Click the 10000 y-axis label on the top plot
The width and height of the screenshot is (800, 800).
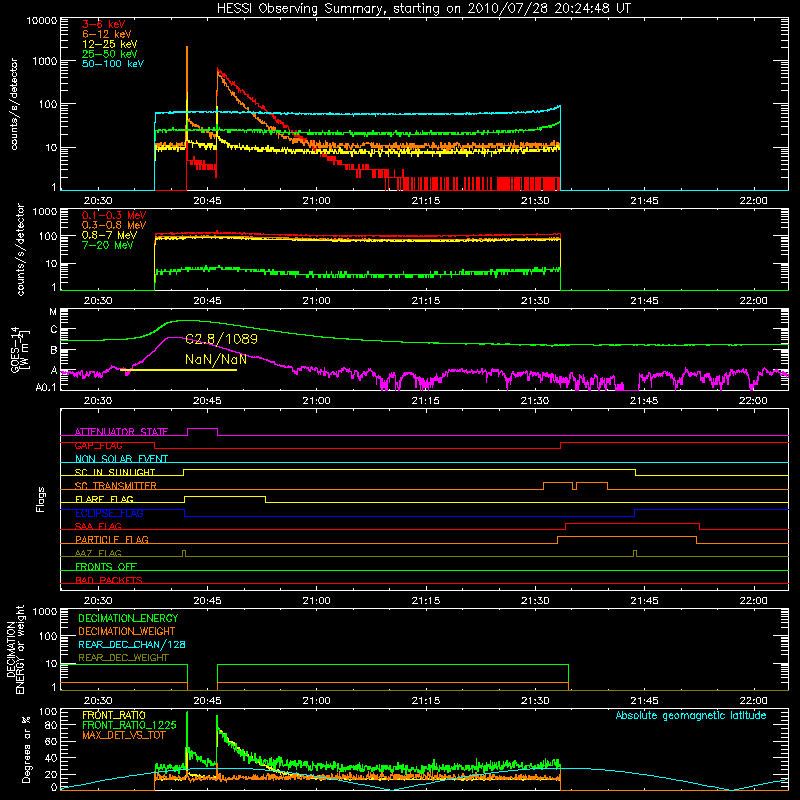point(42,21)
